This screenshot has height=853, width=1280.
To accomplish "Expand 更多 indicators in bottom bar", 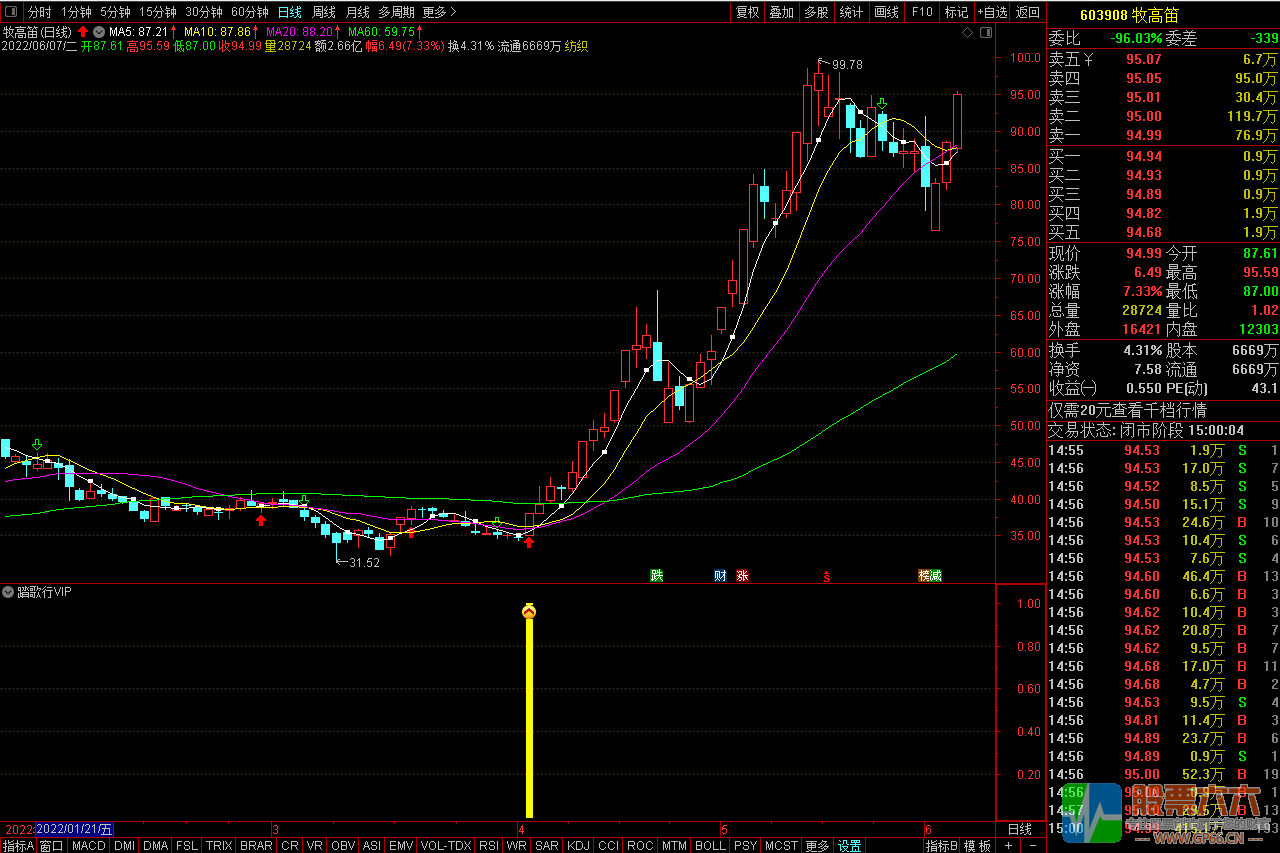I will click(817, 846).
